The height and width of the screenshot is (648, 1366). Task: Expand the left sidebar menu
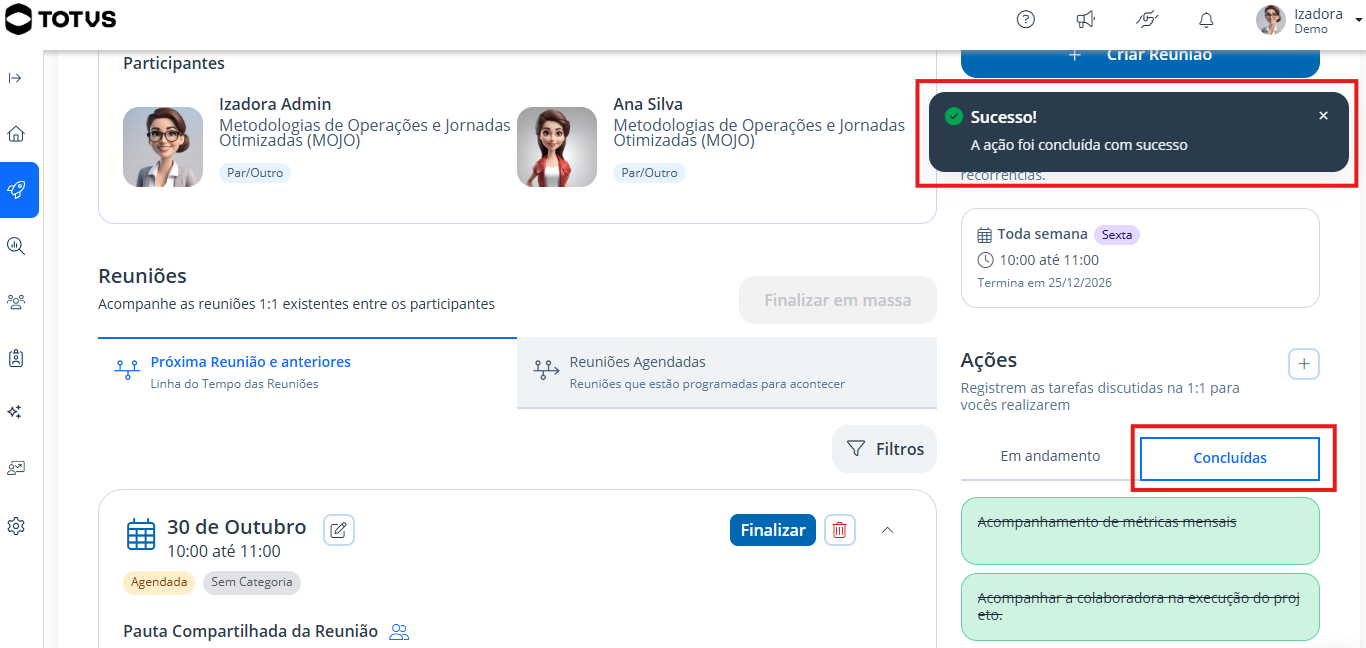click(x=15, y=78)
